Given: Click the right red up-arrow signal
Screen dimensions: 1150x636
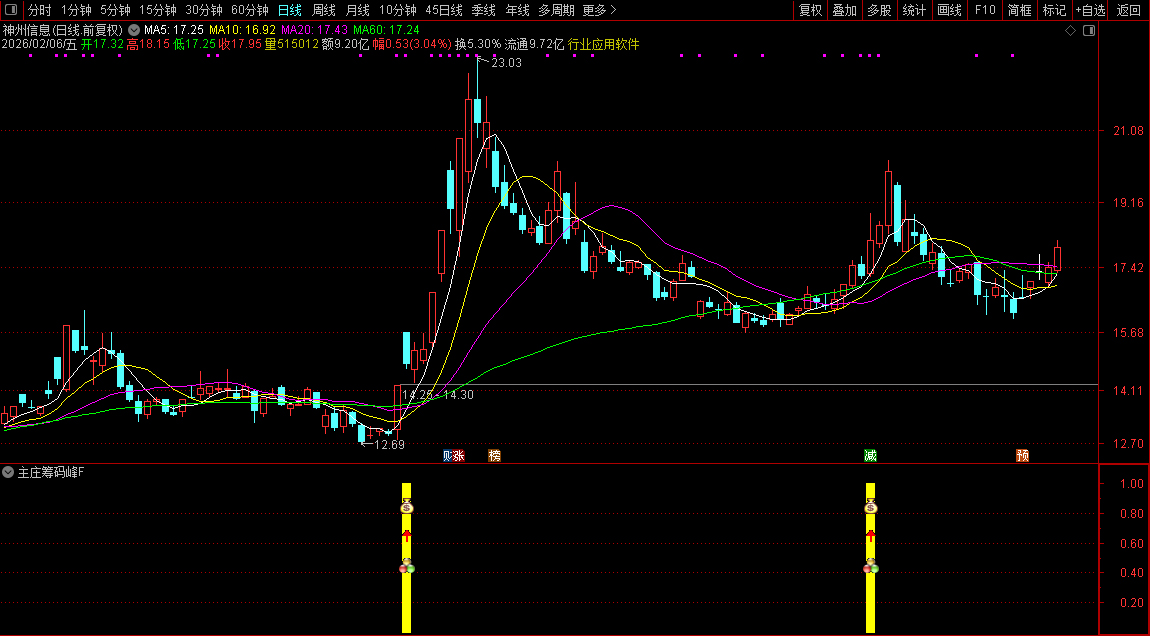Looking at the screenshot, I should point(871,536).
